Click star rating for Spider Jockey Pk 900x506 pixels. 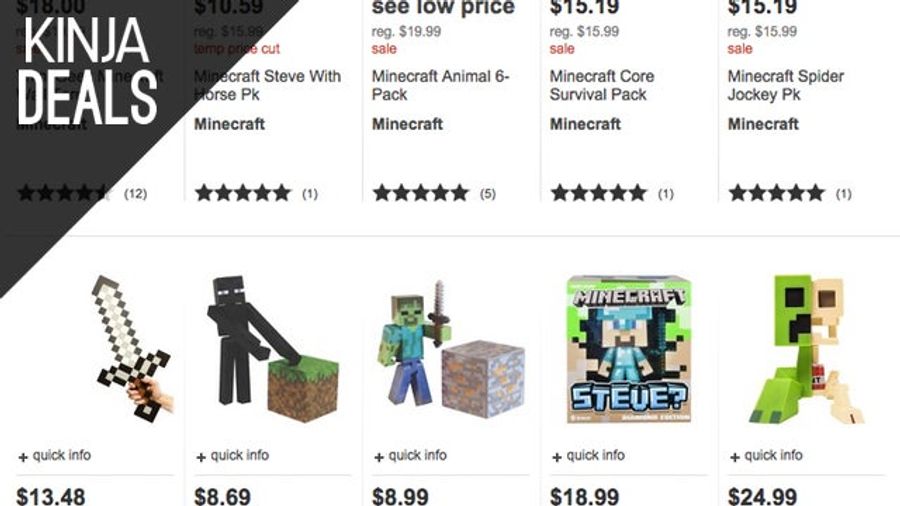tap(777, 193)
